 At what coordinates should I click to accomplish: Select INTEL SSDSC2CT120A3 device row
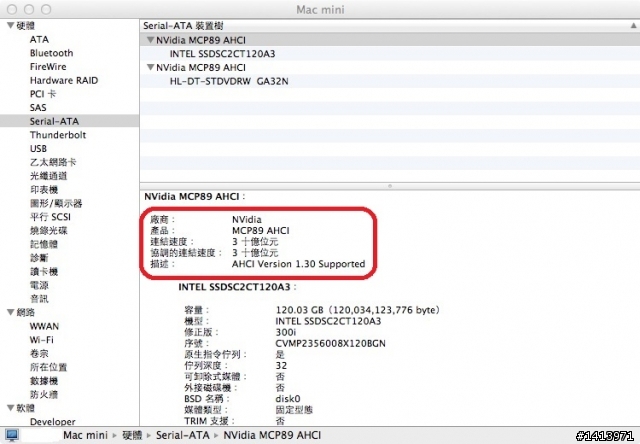click(x=390, y=54)
